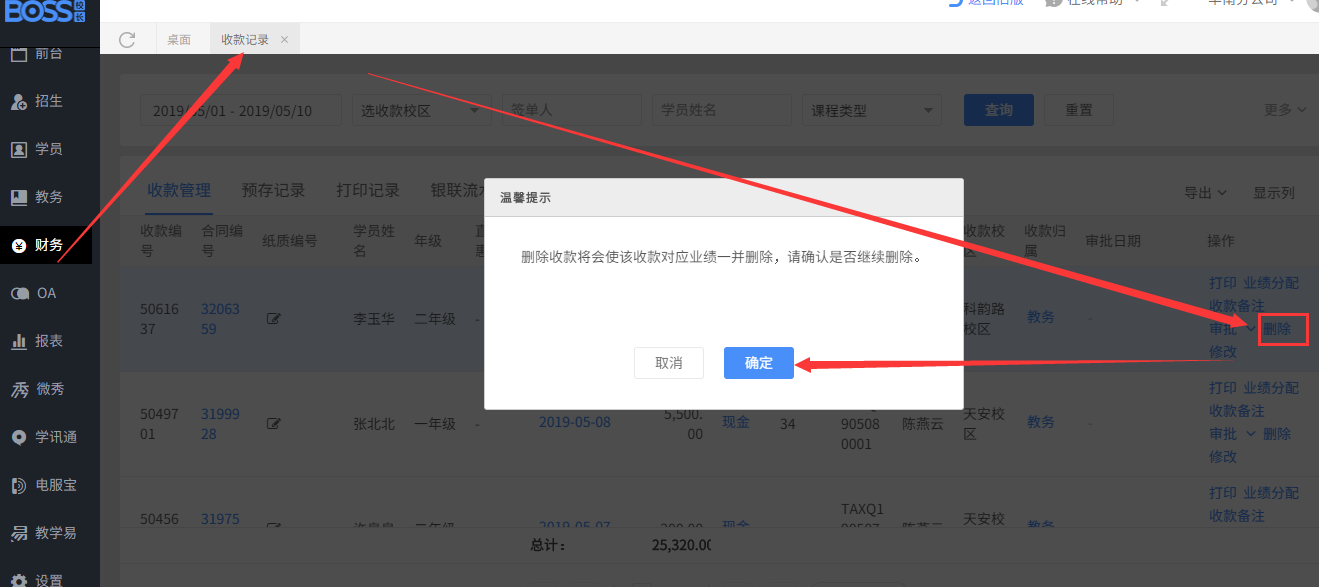Open 审批 dropdown in 李玉华 row

pyautogui.click(x=1232, y=329)
